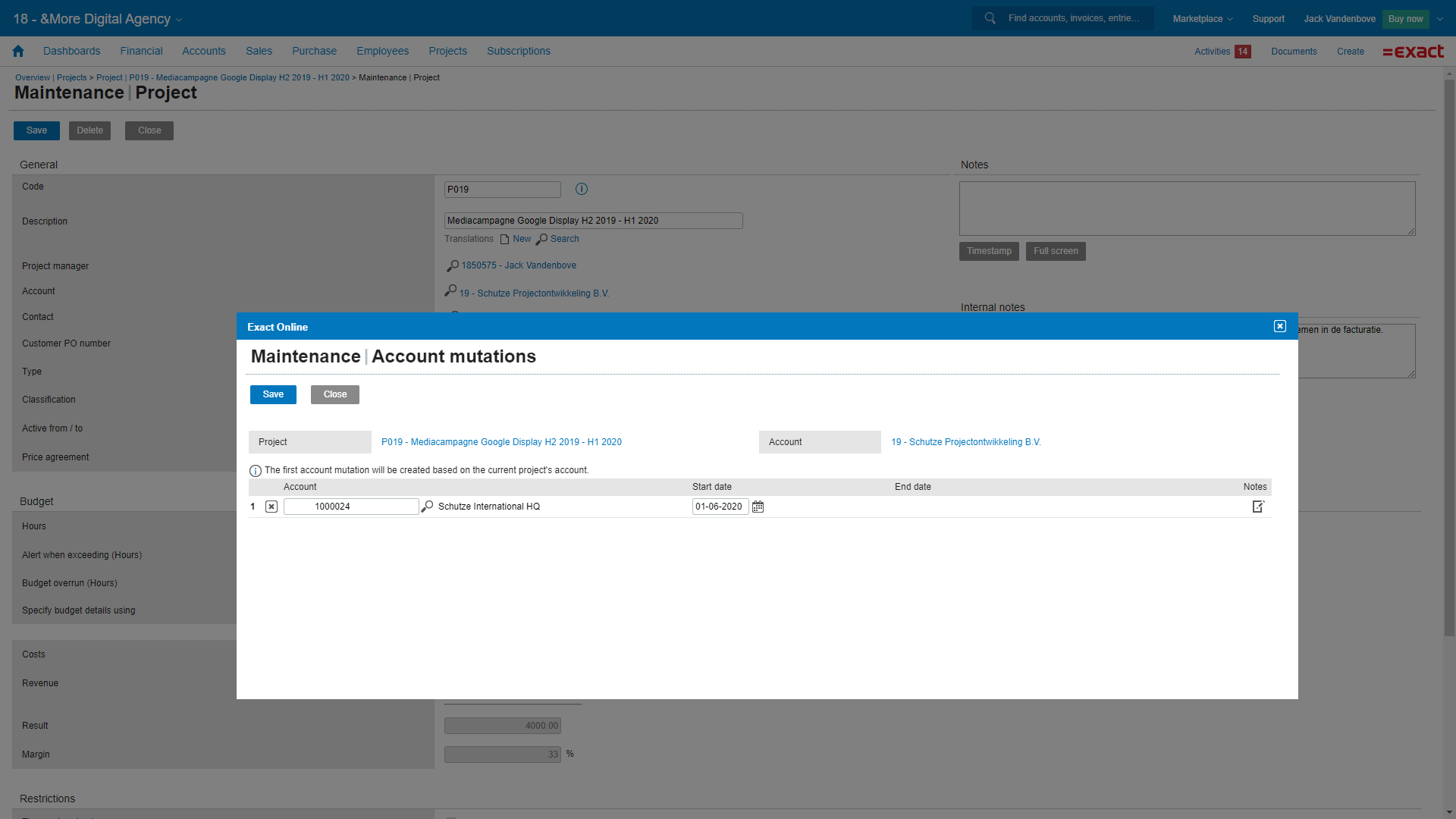Open calendar picker for start date
1456x819 pixels.
758,507
